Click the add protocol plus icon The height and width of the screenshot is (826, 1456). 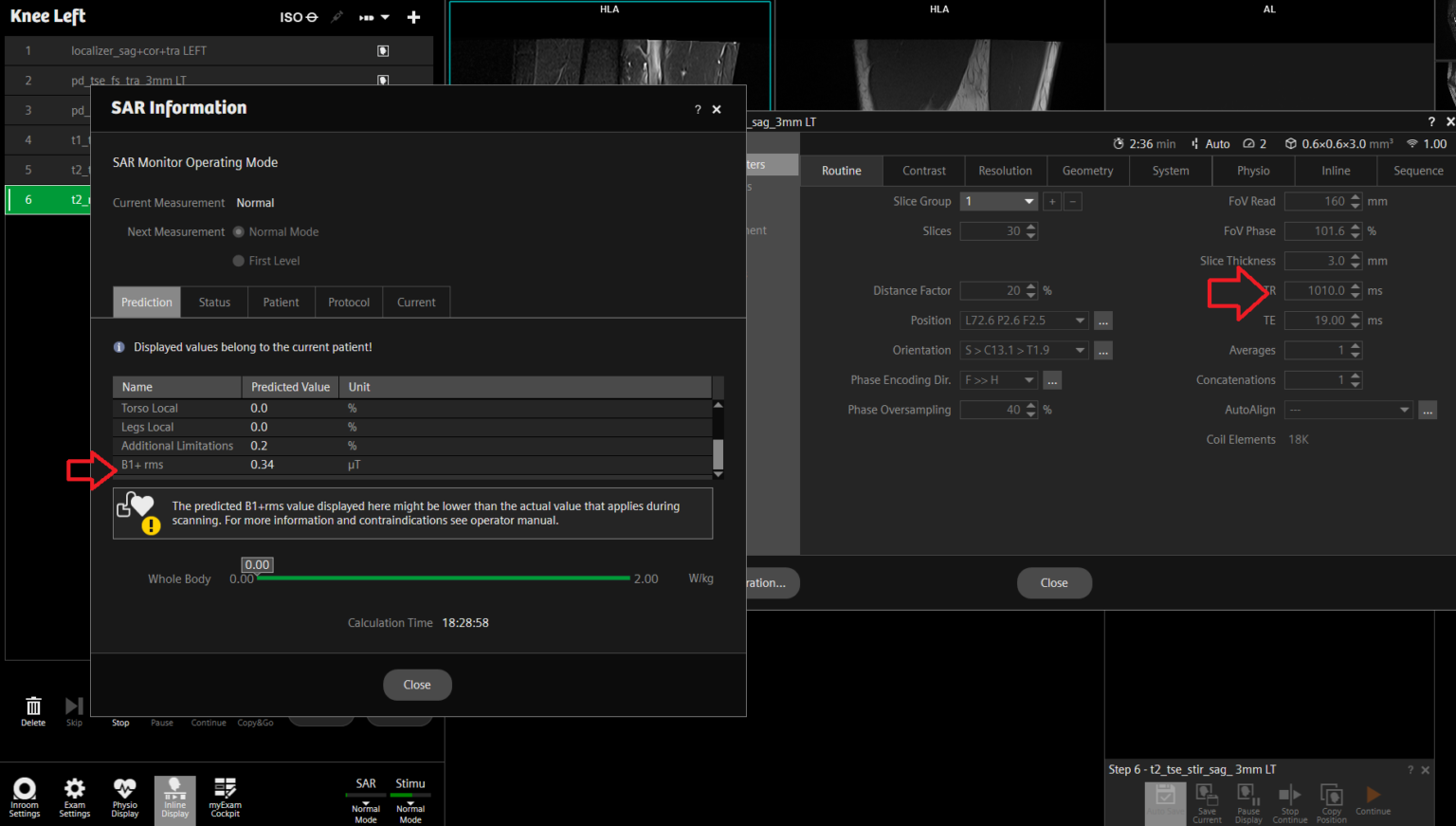pos(413,17)
